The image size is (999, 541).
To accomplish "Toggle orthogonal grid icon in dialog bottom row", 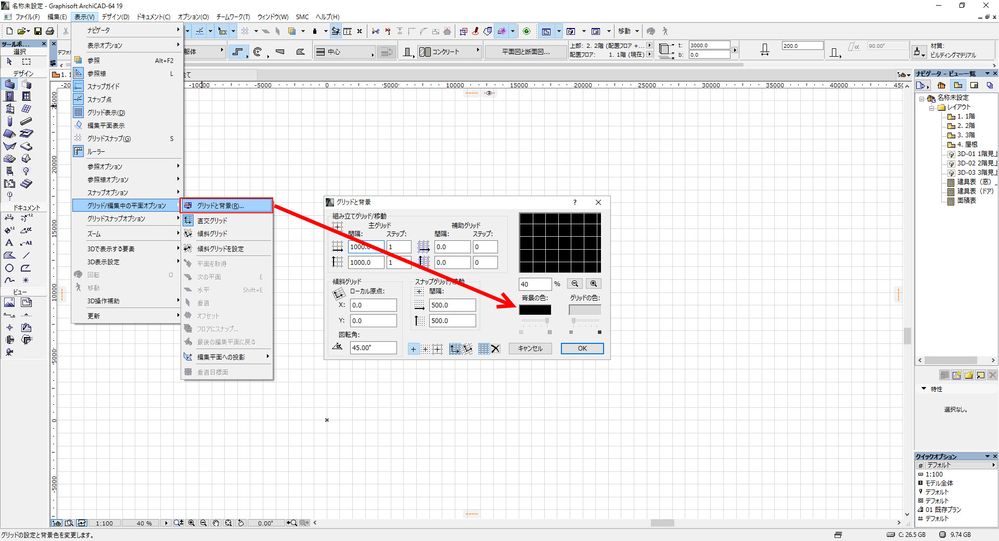I will point(455,349).
